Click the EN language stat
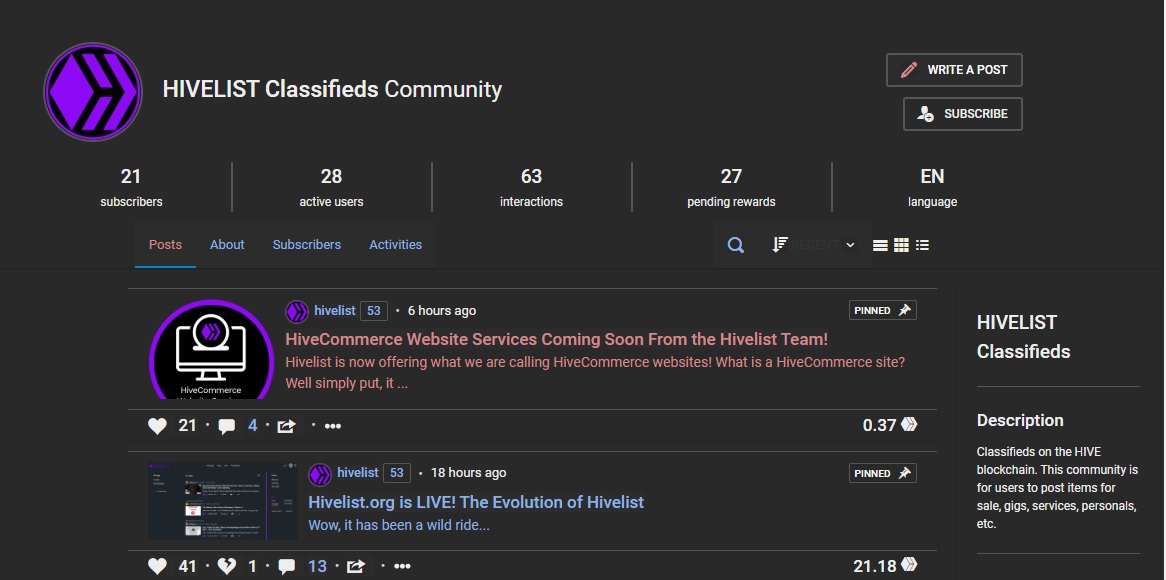Screen dimensions: 1166x580 click(x=932, y=187)
